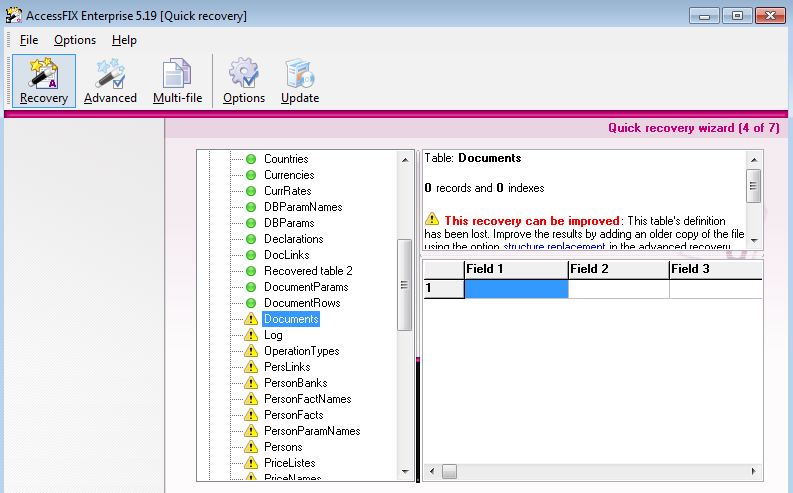This screenshot has width=793, height=493.
Task: Select the DocLinks table
Action: 287,255
